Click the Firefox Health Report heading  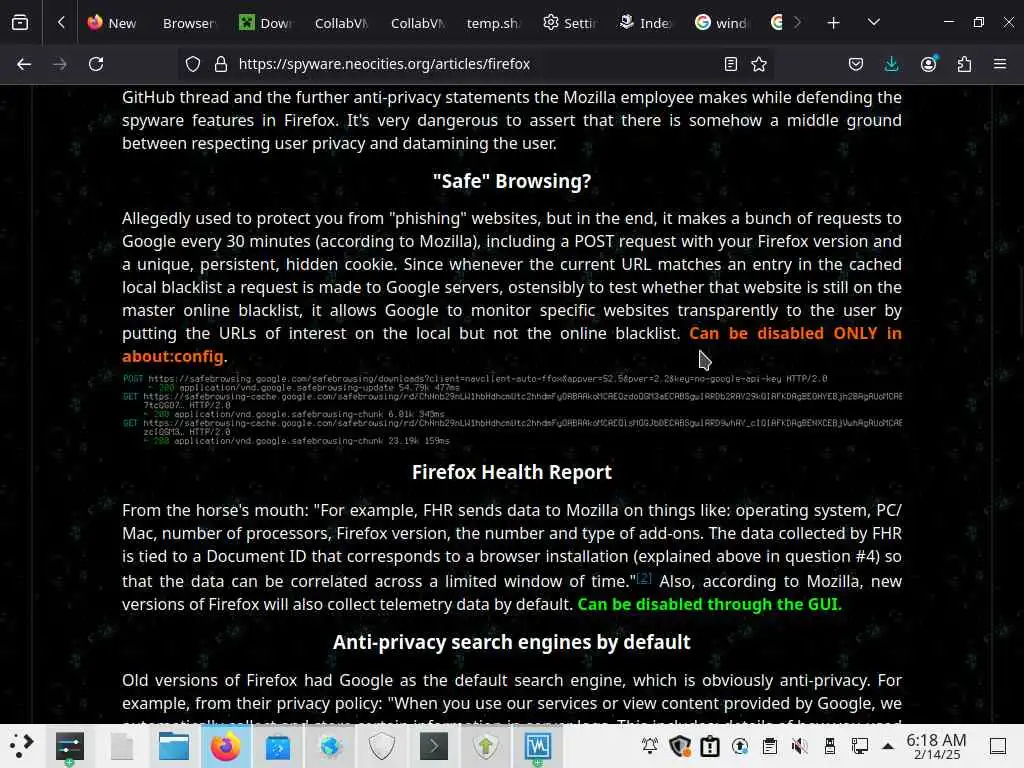512,472
